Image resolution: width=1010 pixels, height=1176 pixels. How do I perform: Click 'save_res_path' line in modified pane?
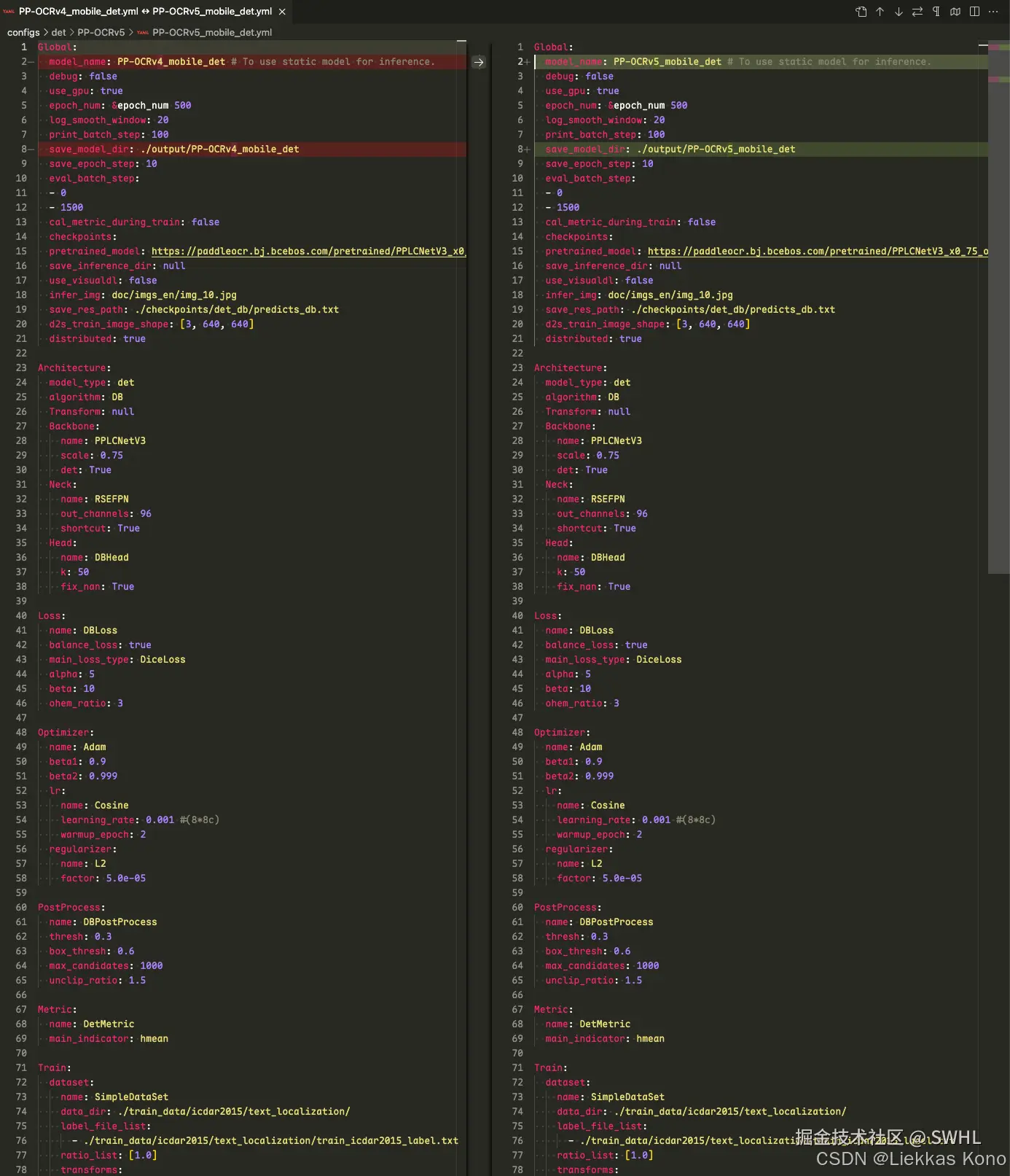tap(690, 310)
